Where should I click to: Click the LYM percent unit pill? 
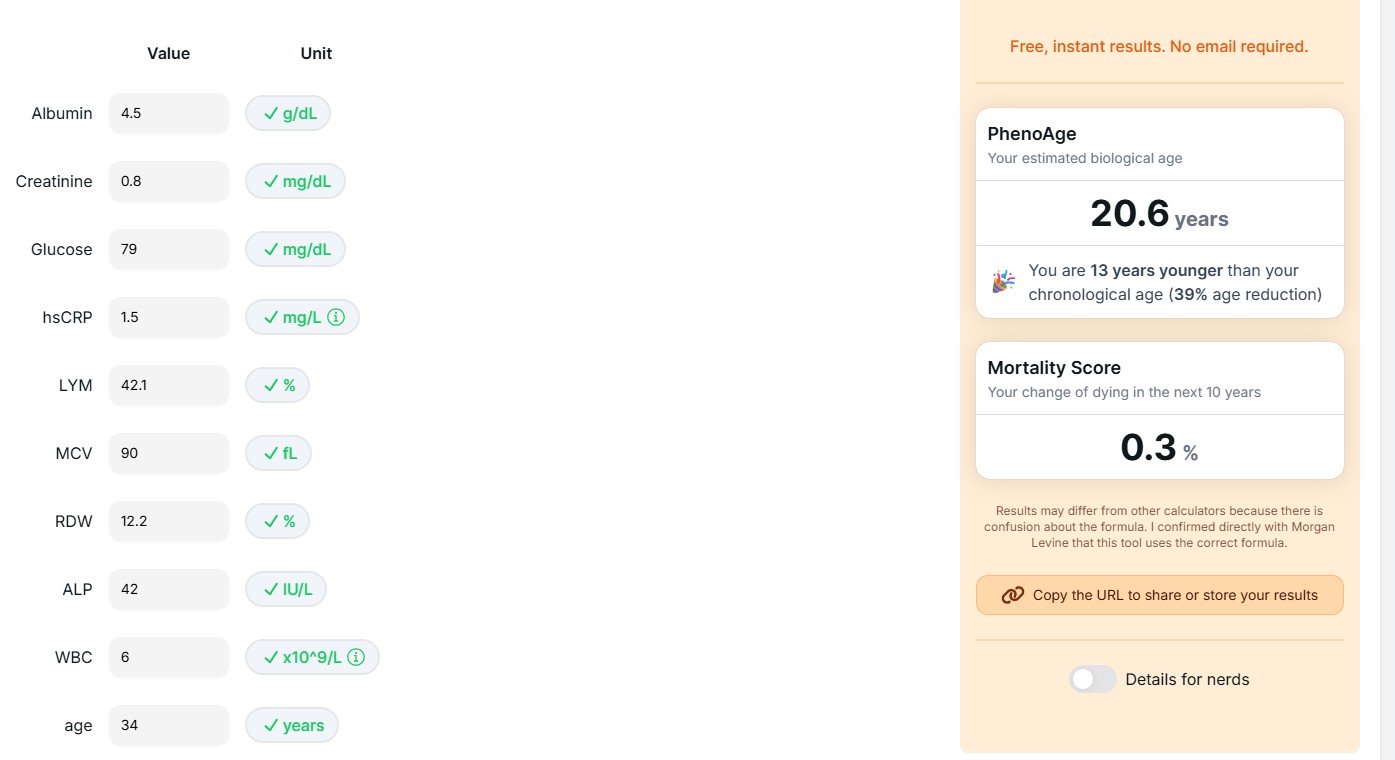point(278,386)
